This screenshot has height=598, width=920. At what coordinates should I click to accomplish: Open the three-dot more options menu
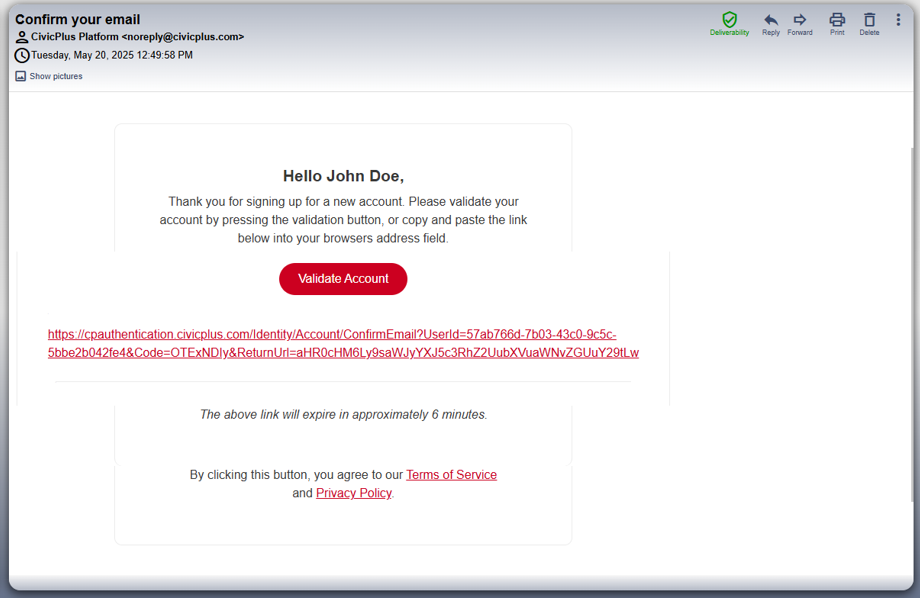point(898,20)
